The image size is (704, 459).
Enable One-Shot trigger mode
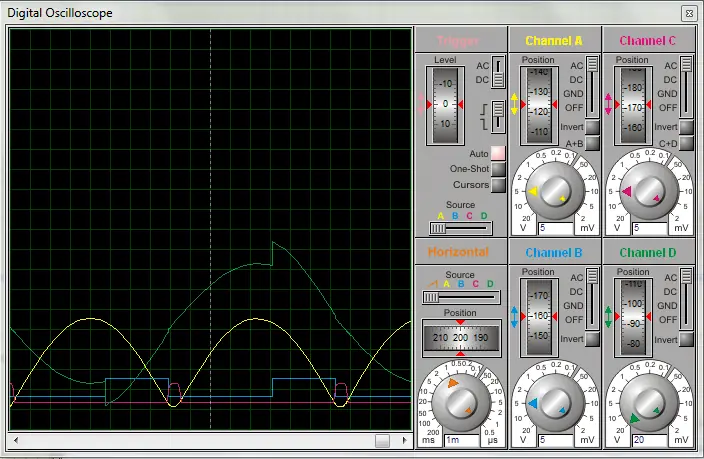coord(498,169)
